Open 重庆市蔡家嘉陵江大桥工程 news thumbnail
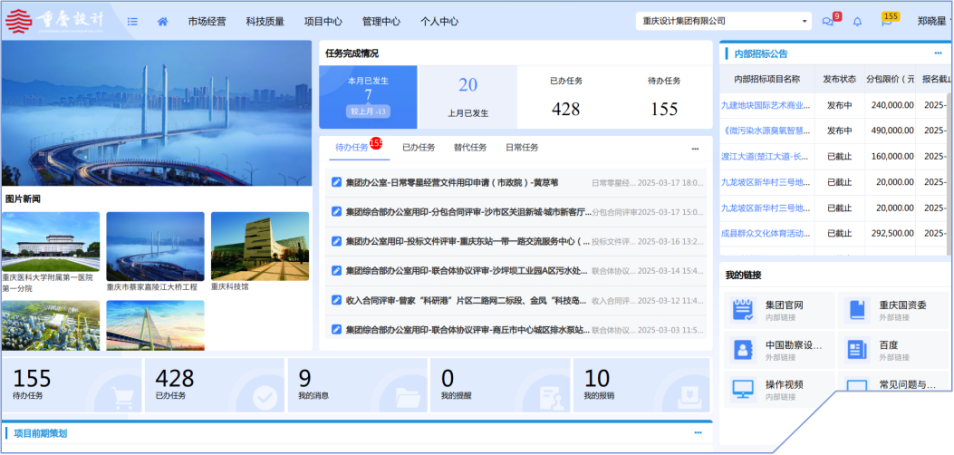954x455 pixels. [x=155, y=246]
